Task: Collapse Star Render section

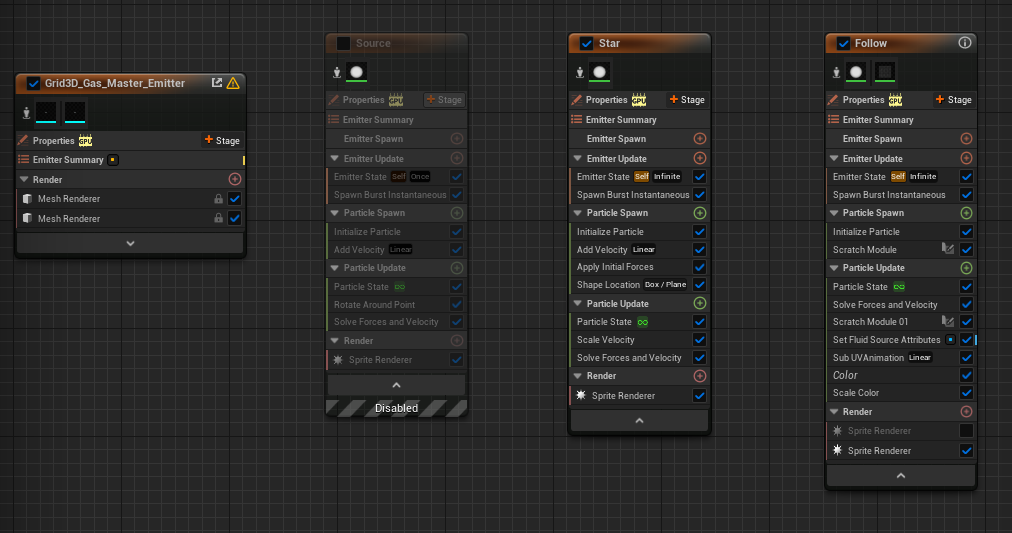Action: [578, 376]
